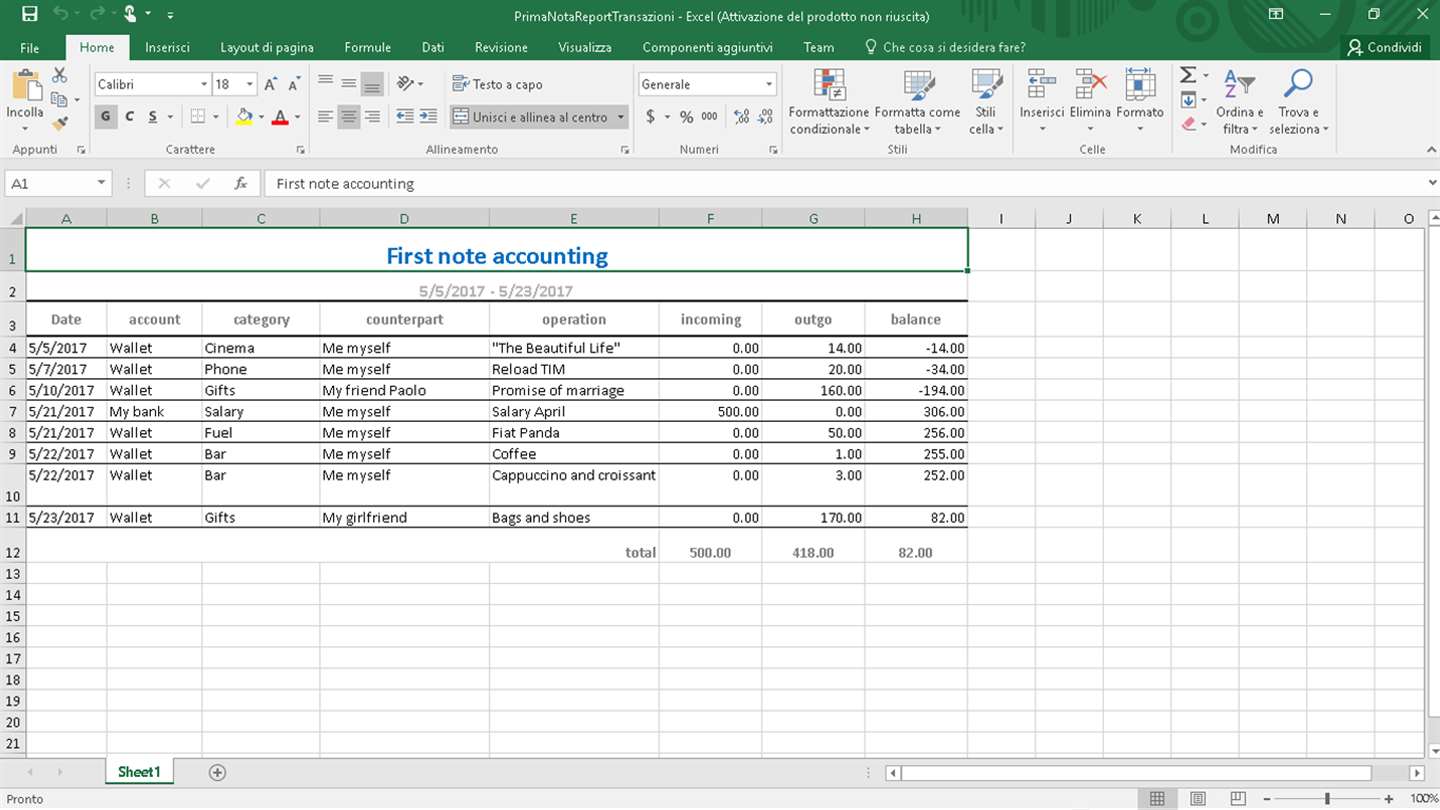Click the AutoSum sigma icon
The width and height of the screenshot is (1440, 810).
pyautogui.click(x=1187, y=76)
